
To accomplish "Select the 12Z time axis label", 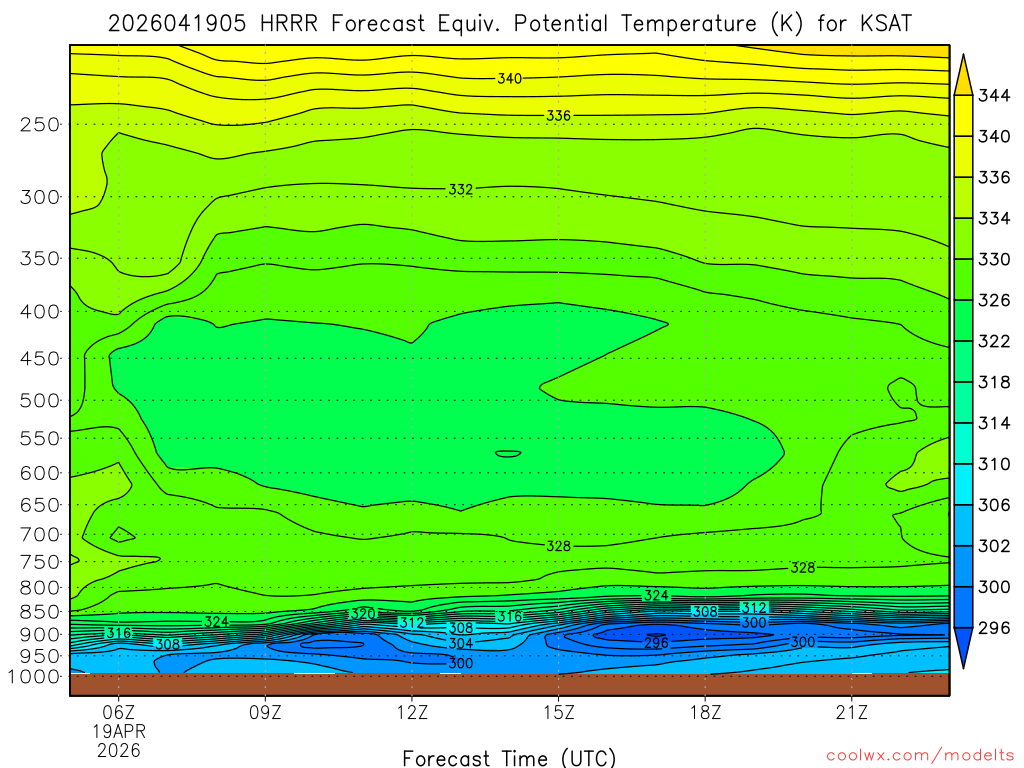I will [x=412, y=712].
